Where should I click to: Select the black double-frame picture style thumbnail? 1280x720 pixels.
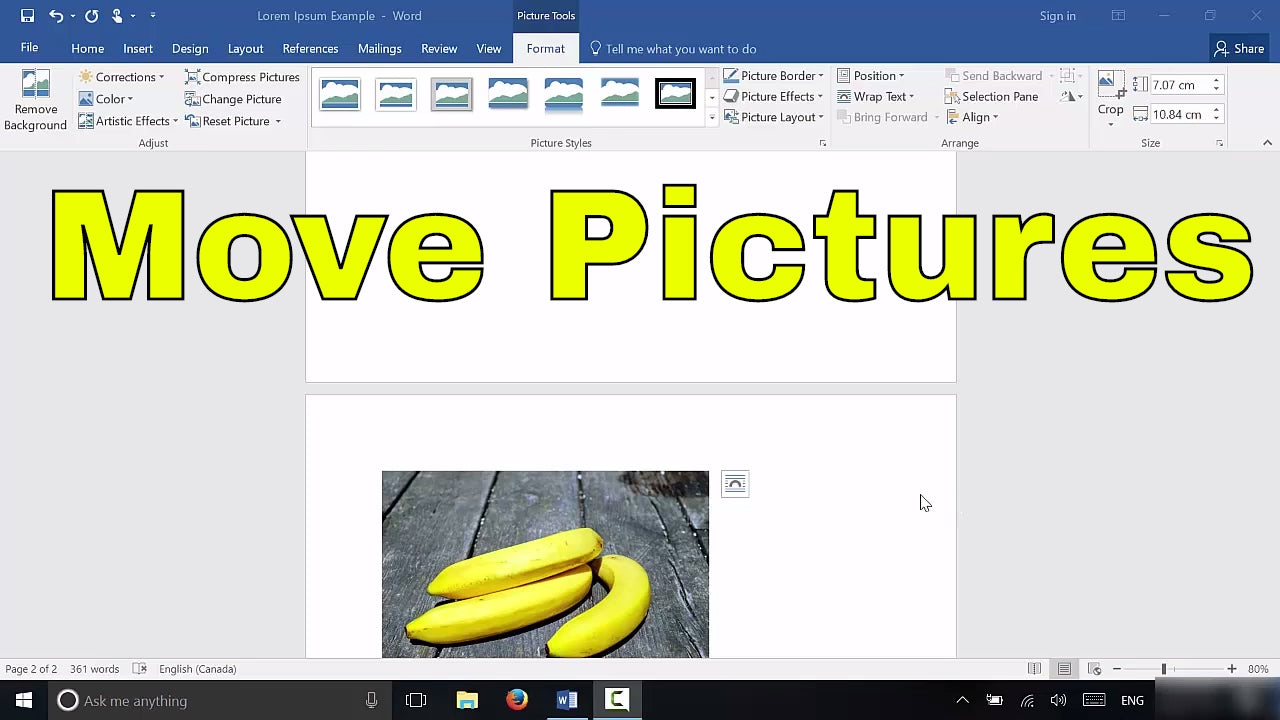(675, 94)
